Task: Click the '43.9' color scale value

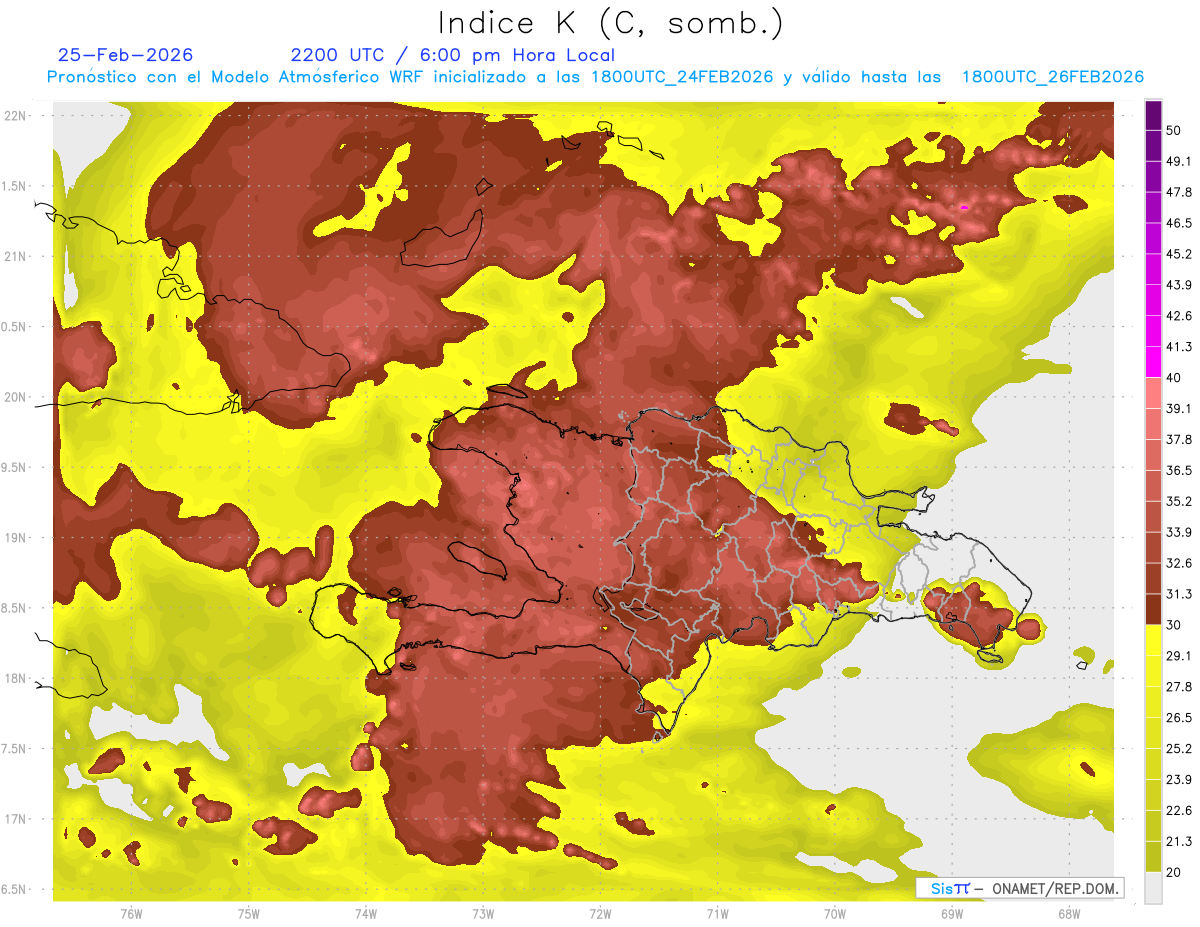Action: click(x=1179, y=285)
